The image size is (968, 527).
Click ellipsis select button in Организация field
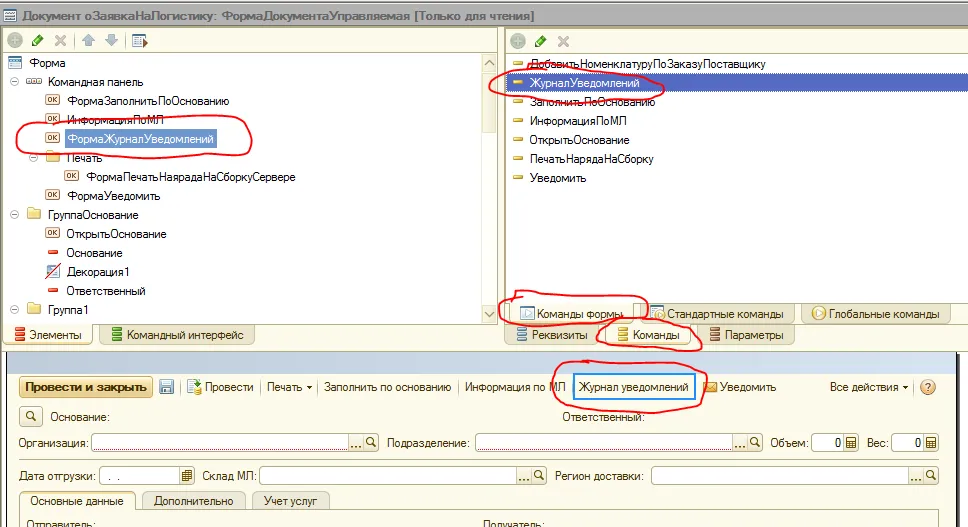pyautogui.click(x=356, y=443)
